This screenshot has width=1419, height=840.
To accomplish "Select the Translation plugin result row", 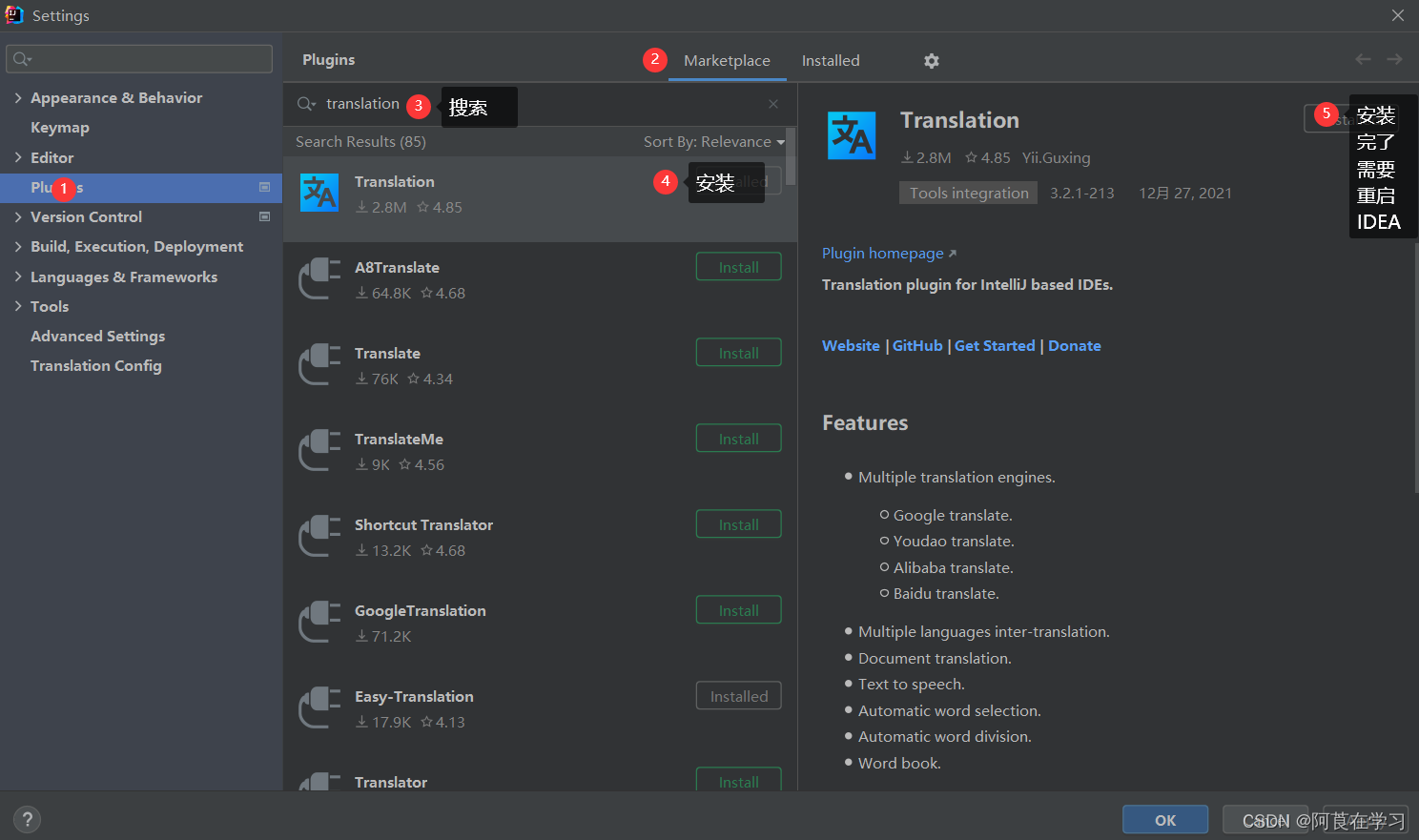I will [x=540, y=199].
